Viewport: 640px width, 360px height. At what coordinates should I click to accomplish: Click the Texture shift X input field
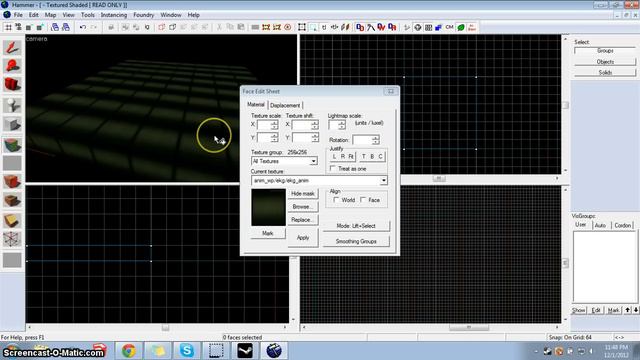point(301,125)
